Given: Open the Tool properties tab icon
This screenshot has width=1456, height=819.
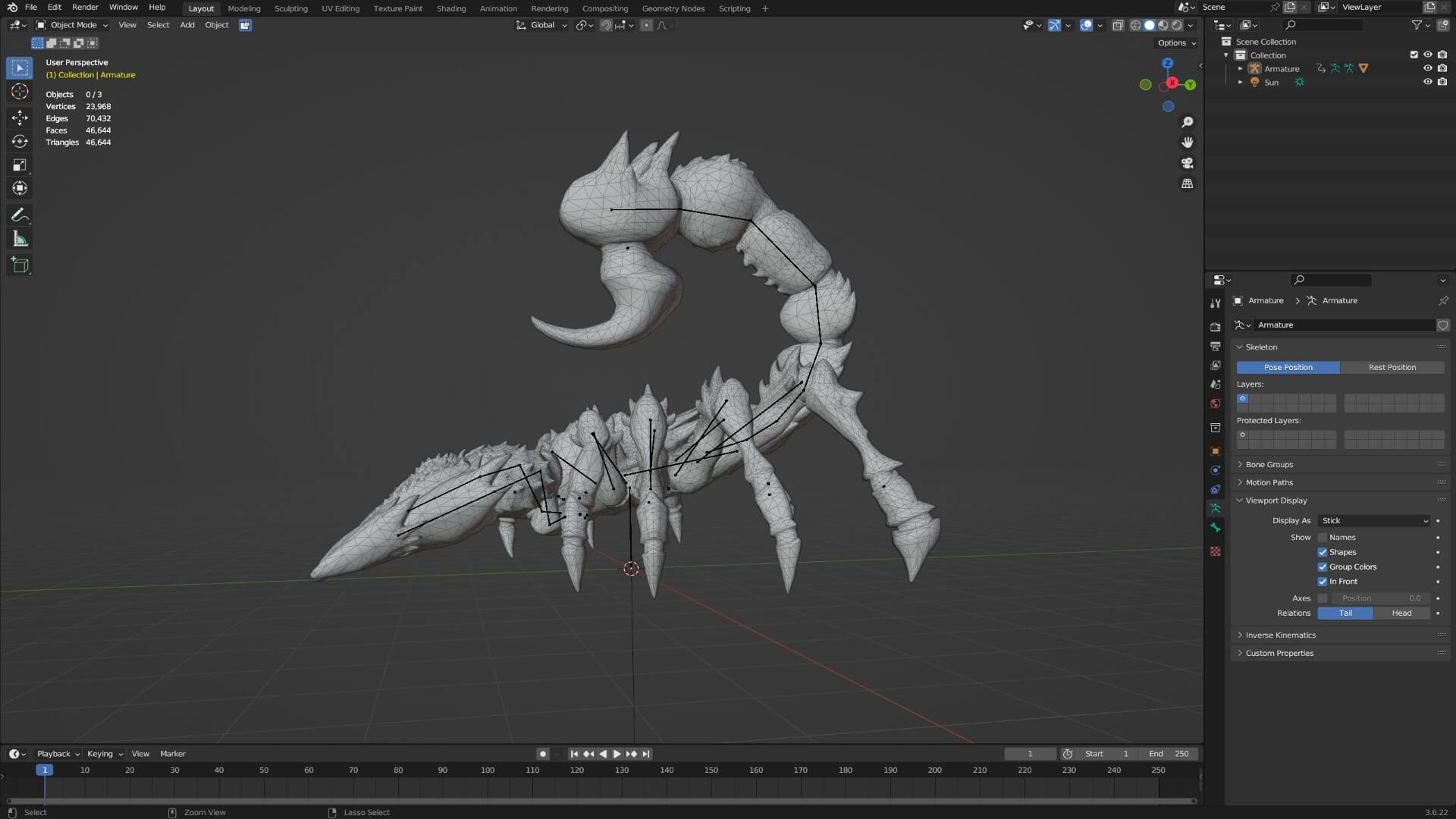Looking at the screenshot, I should 1216,303.
